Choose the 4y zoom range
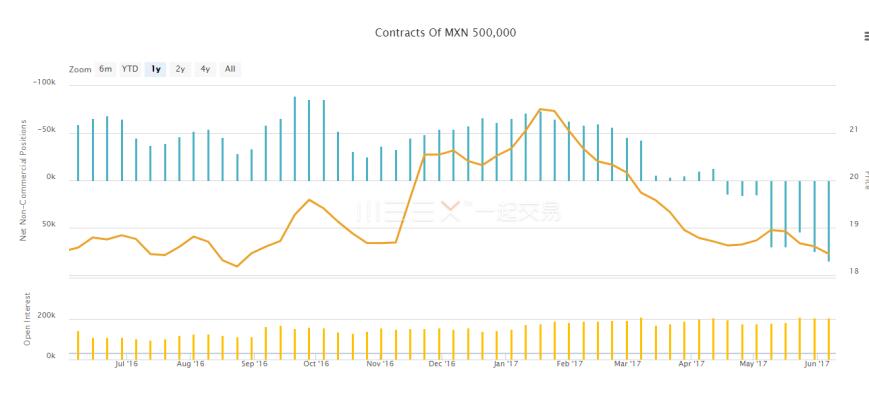Image resolution: width=869 pixels, height=419 pixels. pyautogui.click(x=205, y=69)
